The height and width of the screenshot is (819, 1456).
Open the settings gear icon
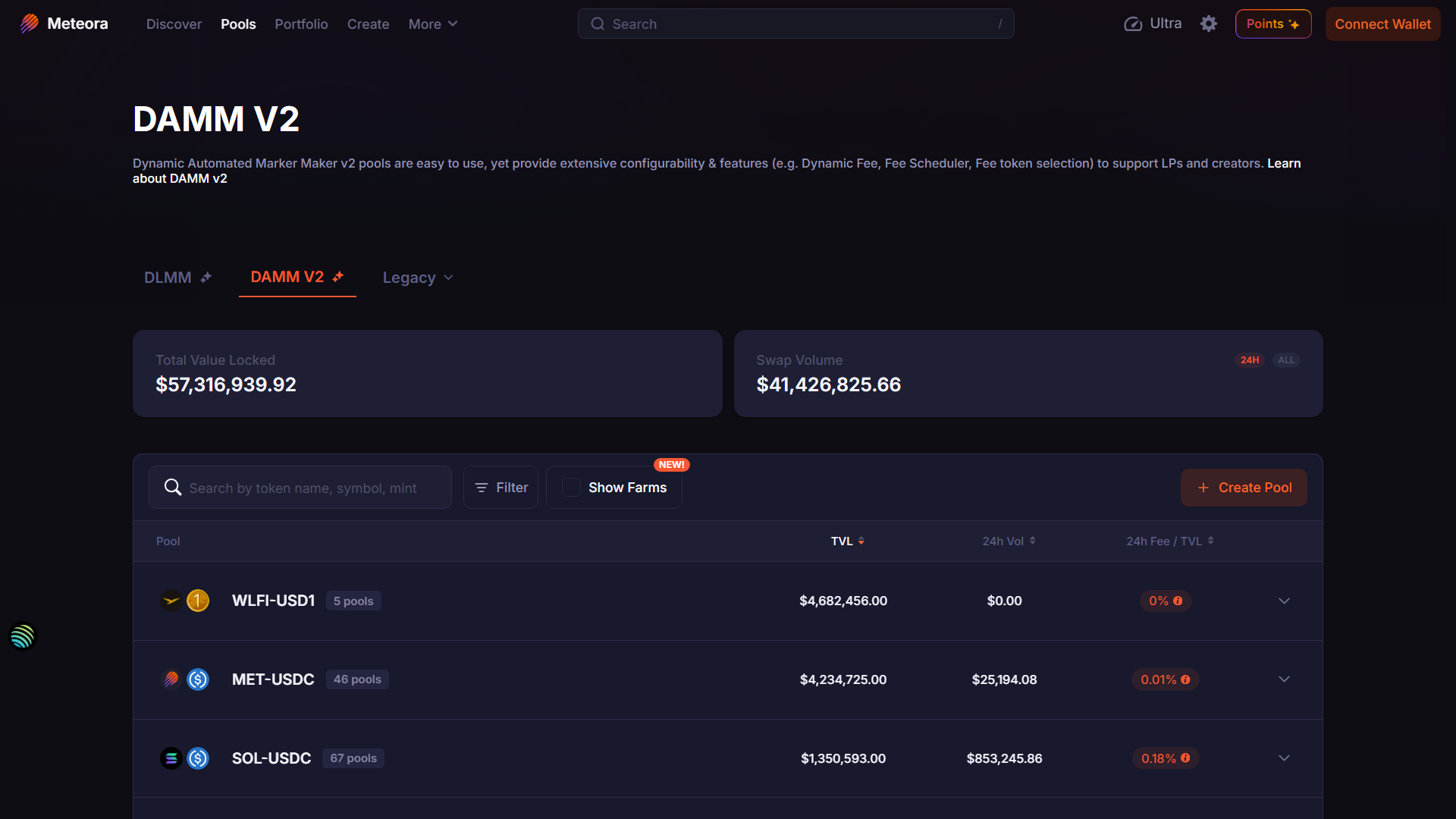point(1209,24)
